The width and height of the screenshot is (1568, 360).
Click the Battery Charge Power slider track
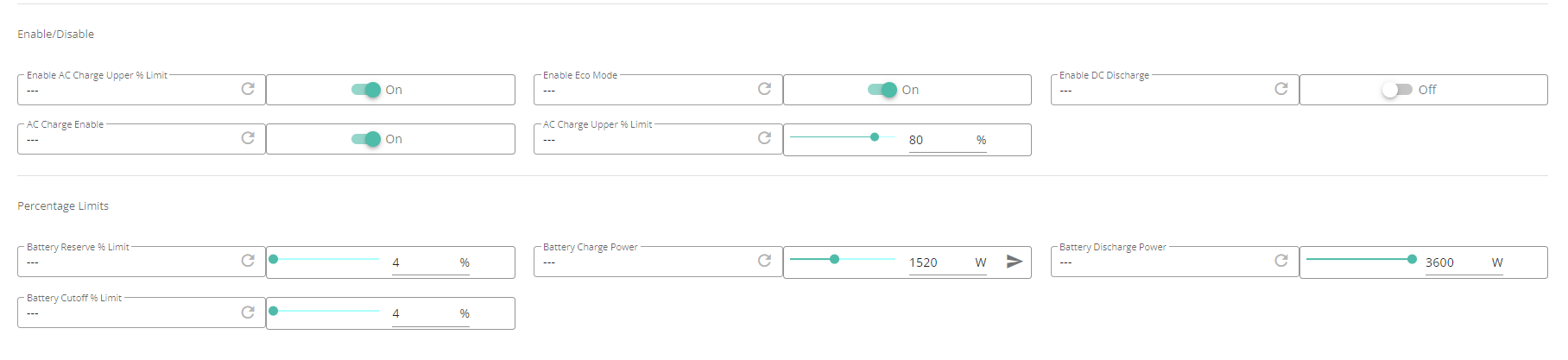click(x=843, y=259)
